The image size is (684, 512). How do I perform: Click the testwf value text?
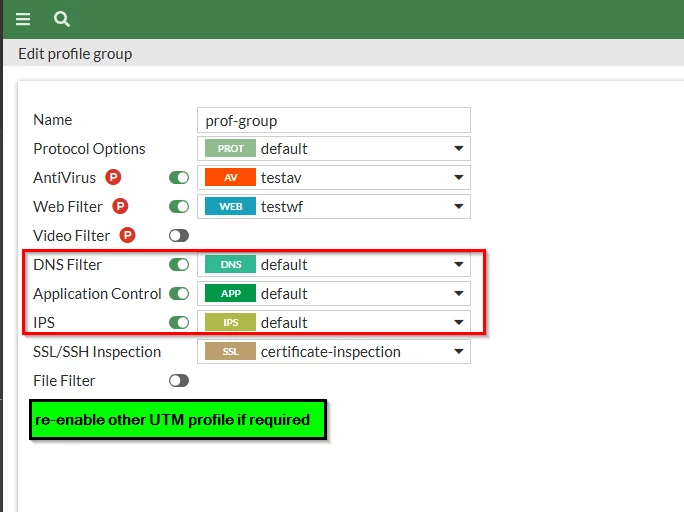coord(282,207)
